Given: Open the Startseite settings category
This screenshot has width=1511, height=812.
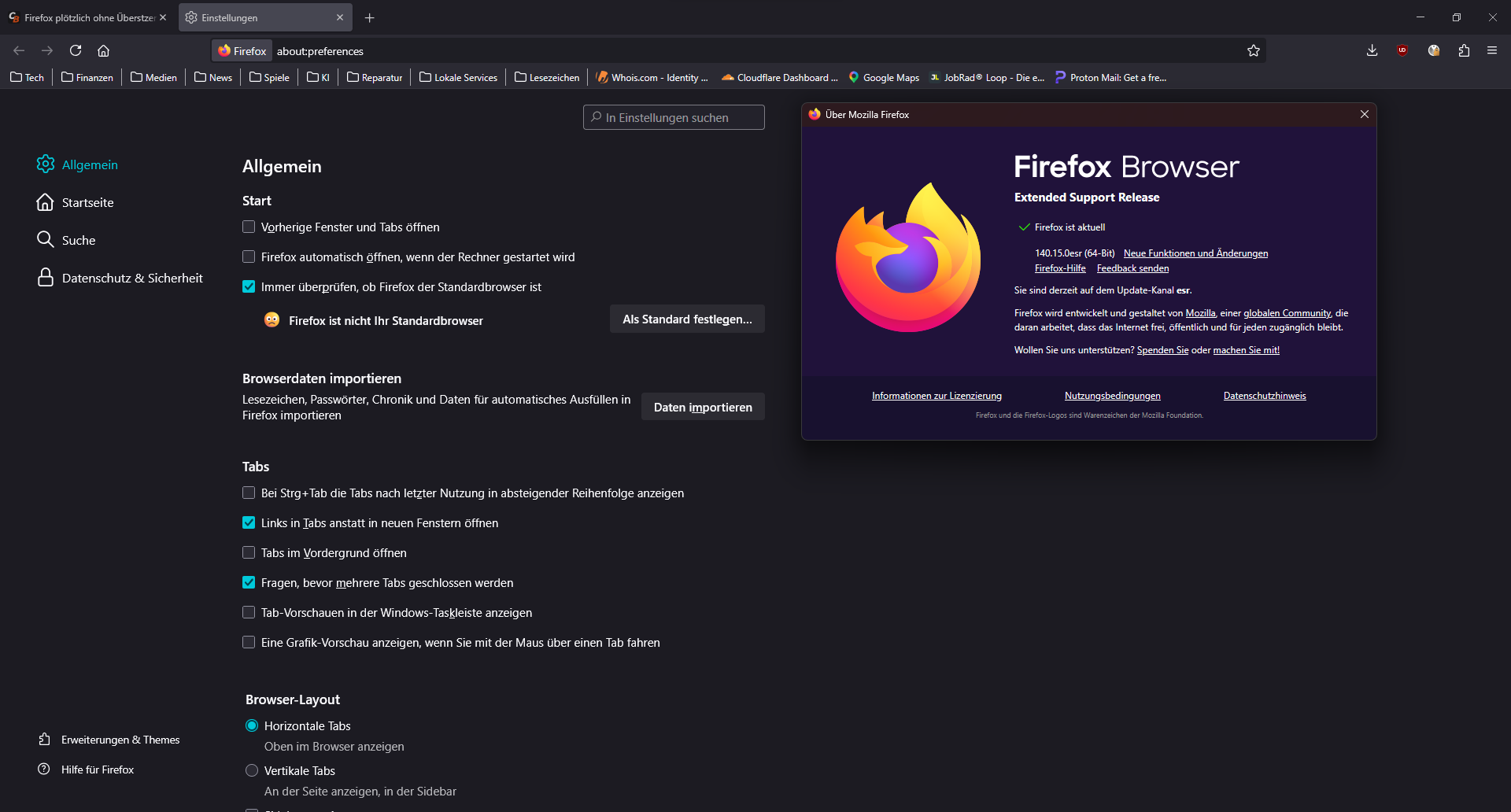Looking at the screenshot, I should pos(75,202).
